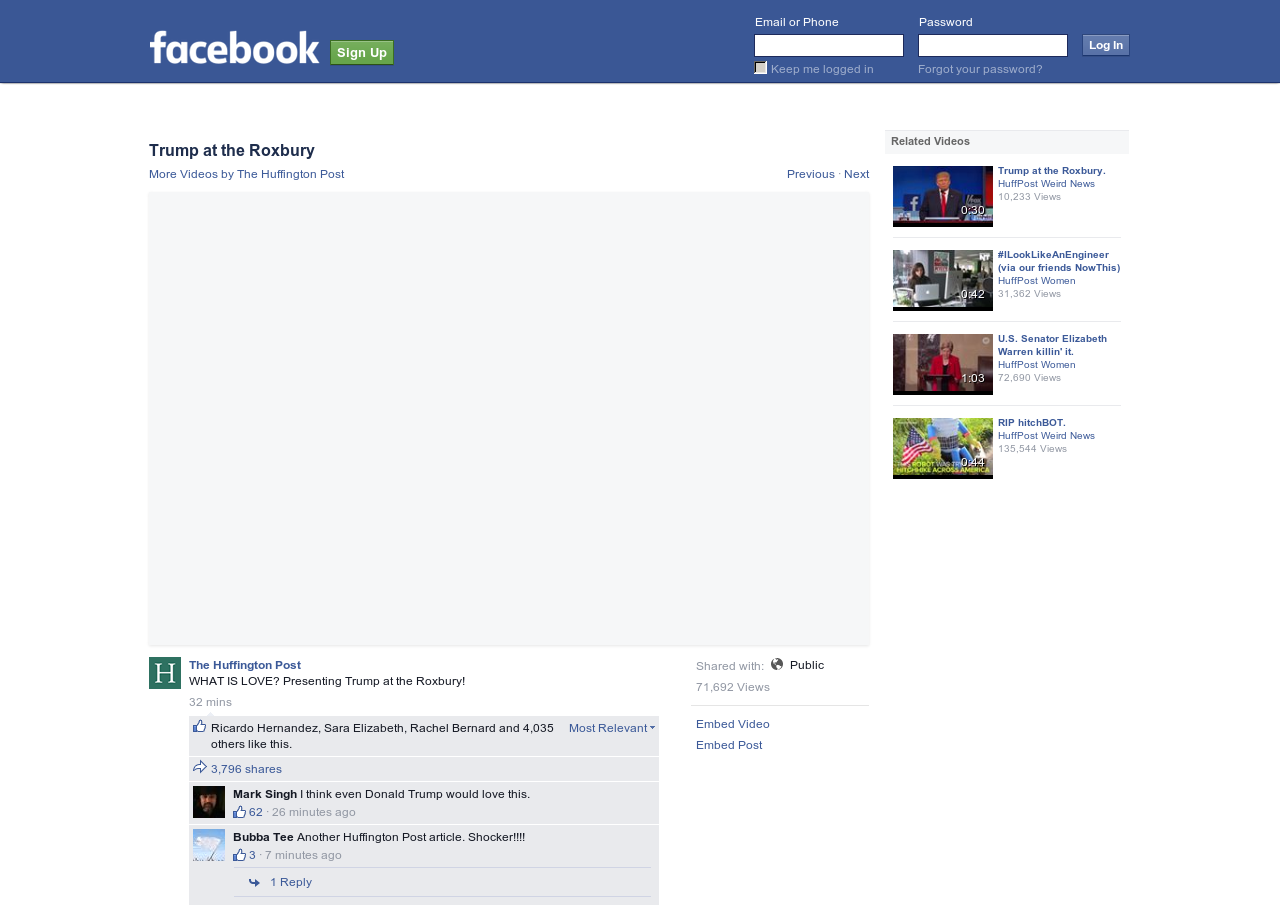The height and width of the screenshot is (905, 1280).
Task: Click the Password field
Action: 993,45
